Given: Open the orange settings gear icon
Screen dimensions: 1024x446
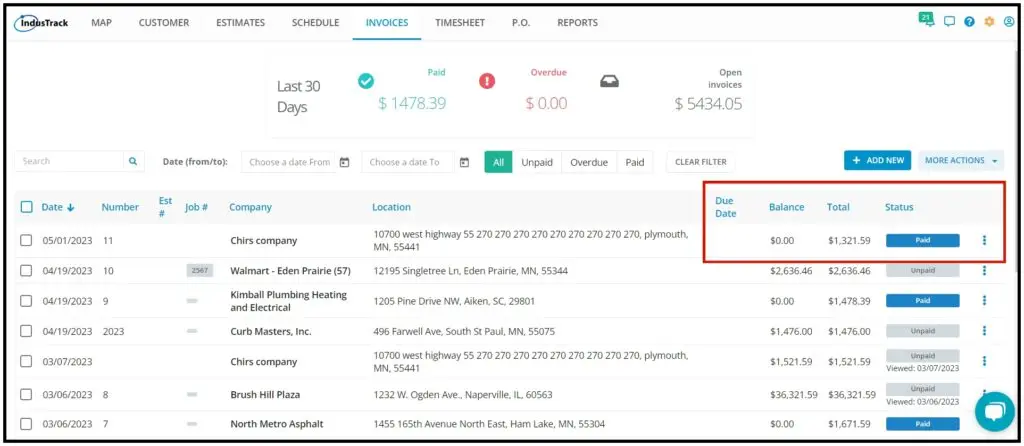Looking at the screenshot, I should coord(989,22).
